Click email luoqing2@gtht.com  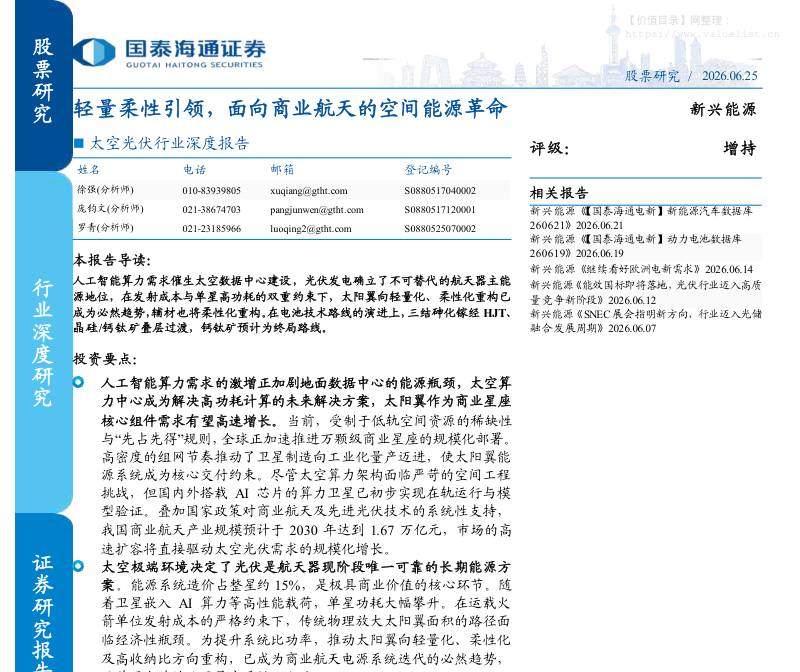tap(311, 229)
